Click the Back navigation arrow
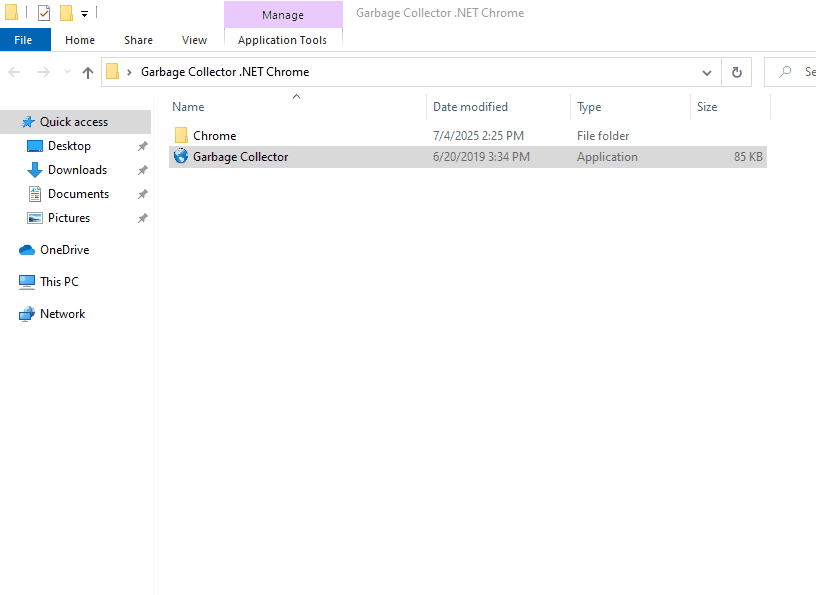The width and height of the screenshot is (816, 595). [15, 72]
